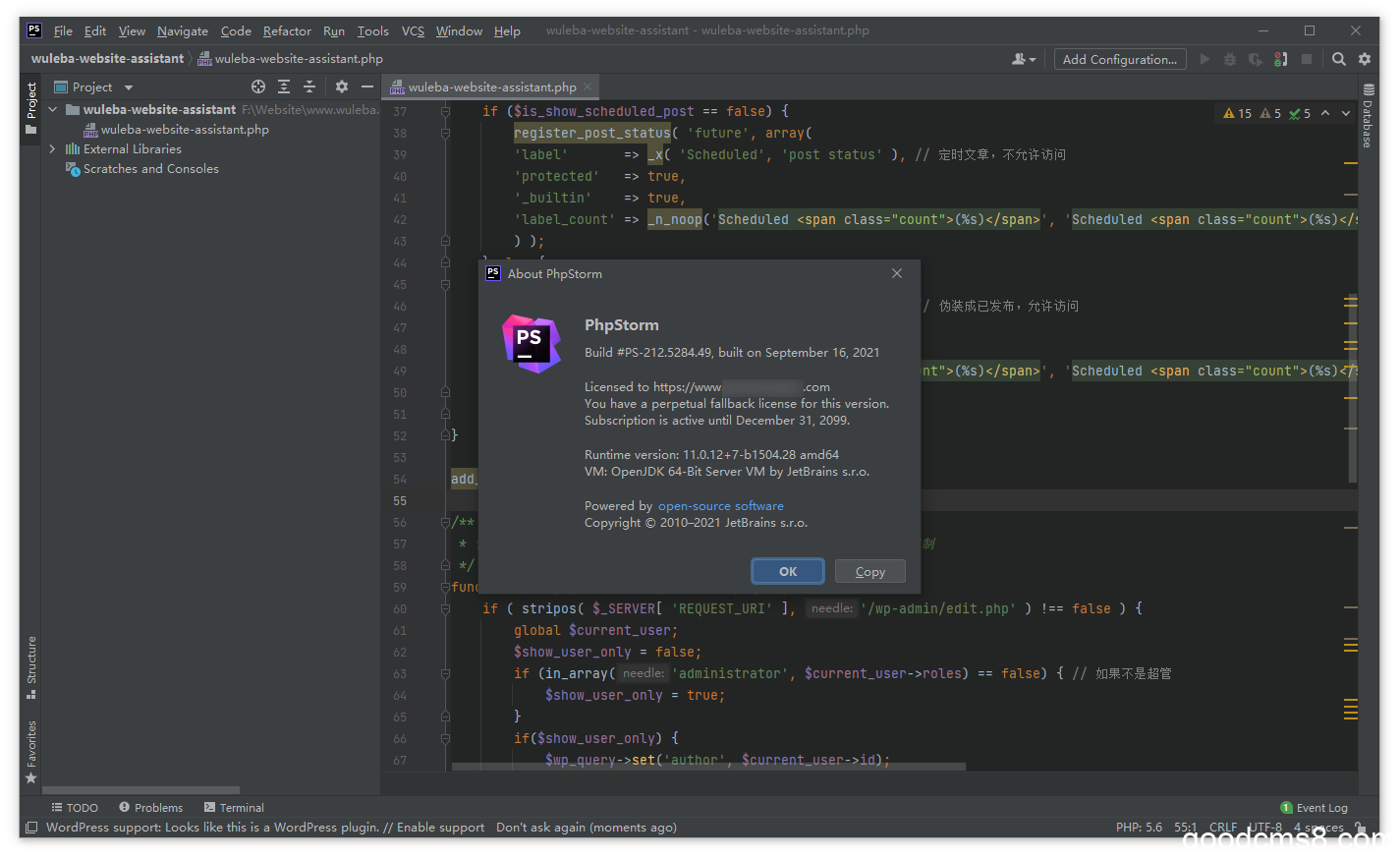Click the PhpStorm logo in About dialog

tap(532, 344)
